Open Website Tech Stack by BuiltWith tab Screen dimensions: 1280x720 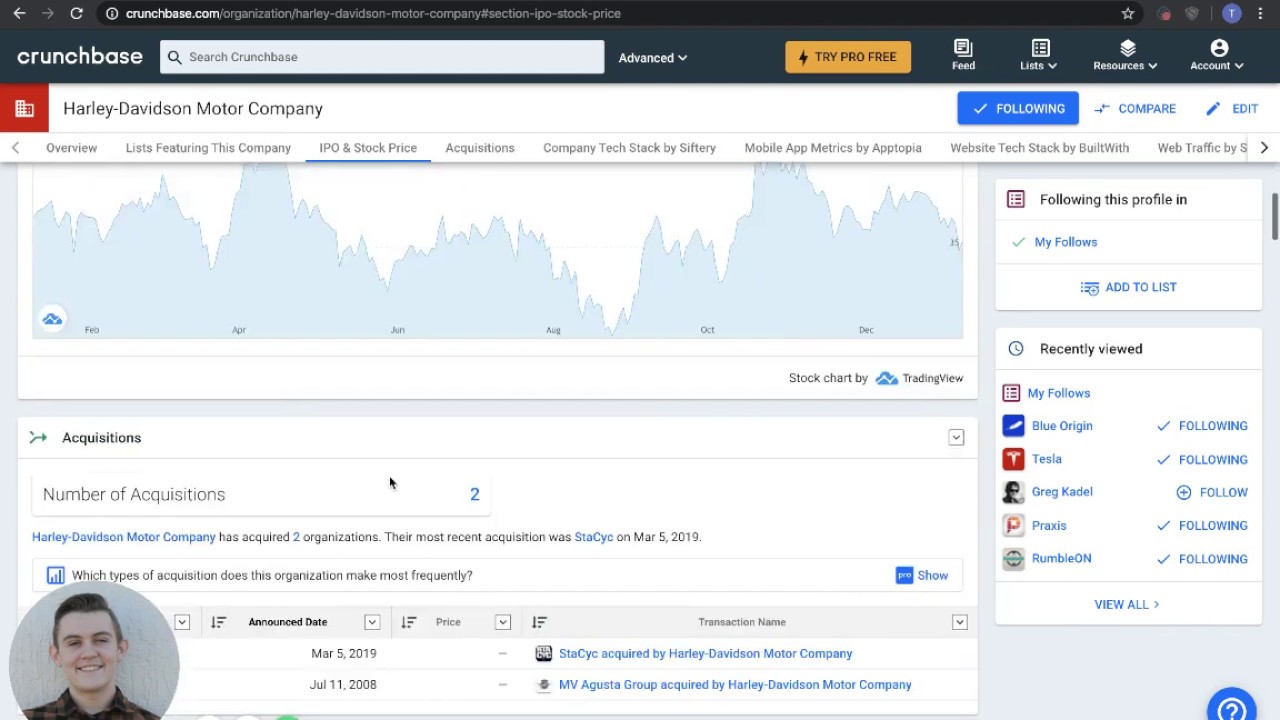coord(1039,148)
